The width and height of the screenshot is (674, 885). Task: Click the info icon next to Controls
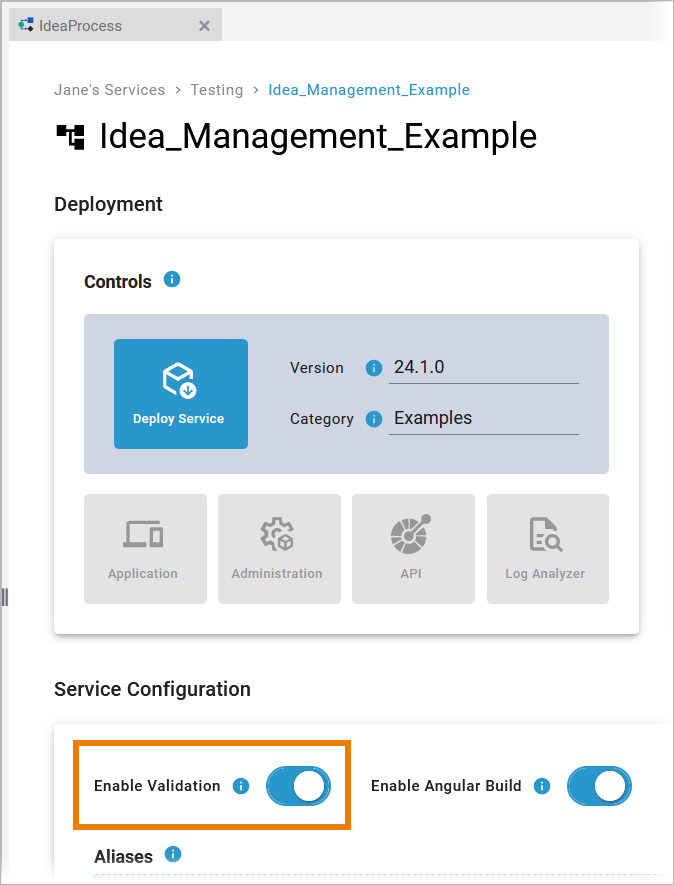(x=172, y=280)
